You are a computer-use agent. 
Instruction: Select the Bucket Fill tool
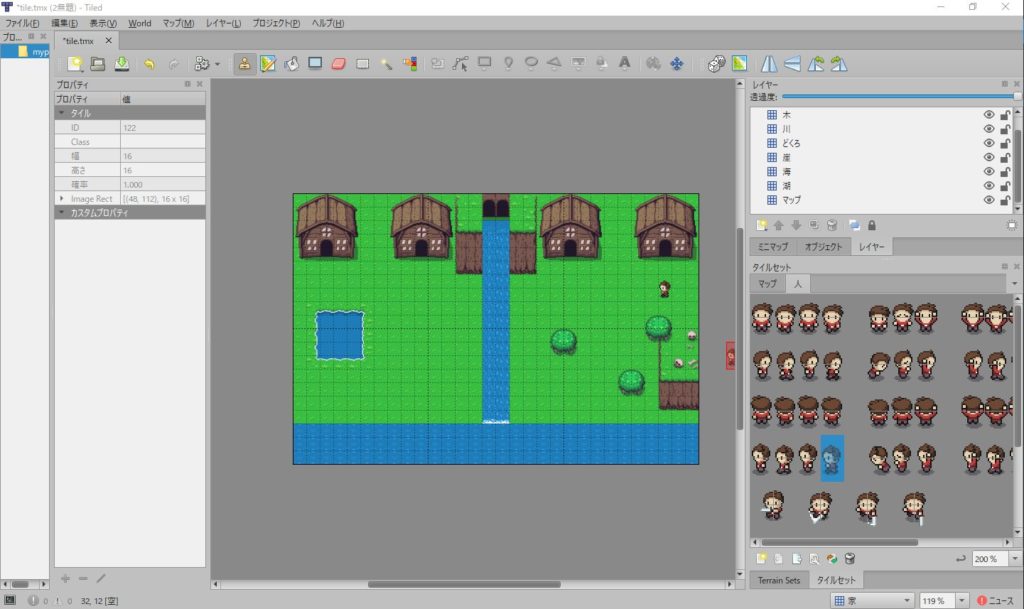[x=292, y=63]
